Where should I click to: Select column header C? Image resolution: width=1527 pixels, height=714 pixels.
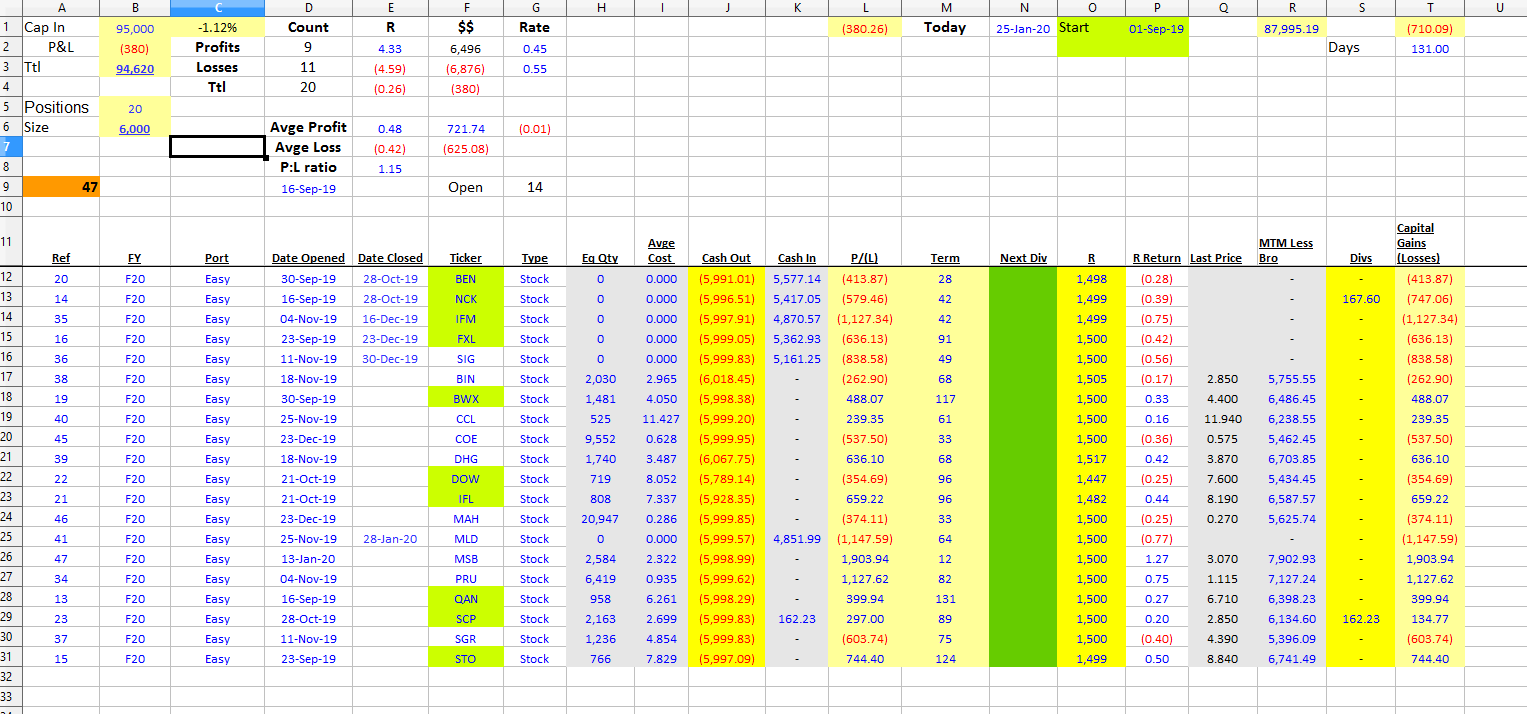pyautogui.click(x=217, y=8)
